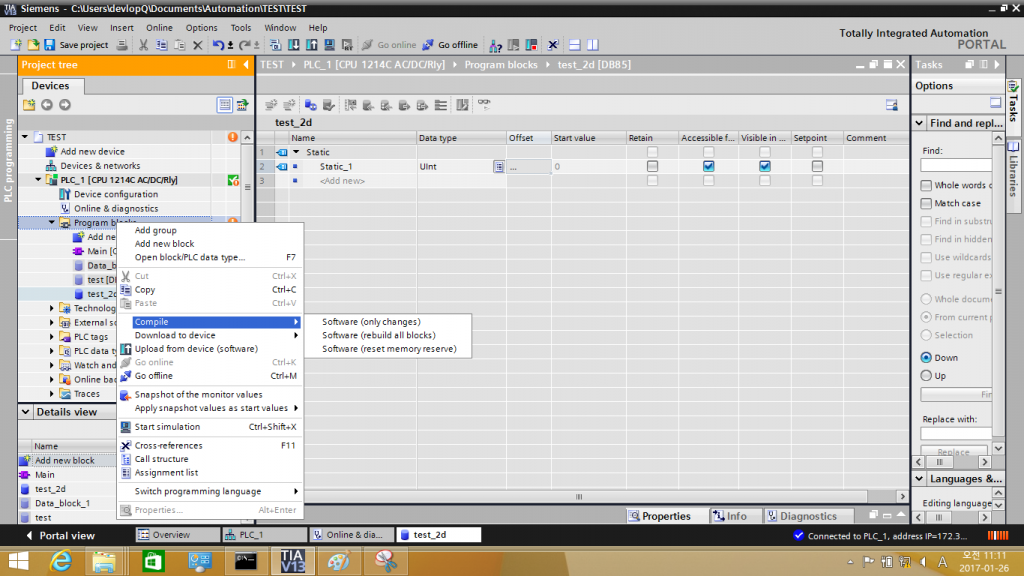The height and width of the screenshot is (576, 1024).
Task: Select the Down search direction radio button
Action: (x=926, y=358)
